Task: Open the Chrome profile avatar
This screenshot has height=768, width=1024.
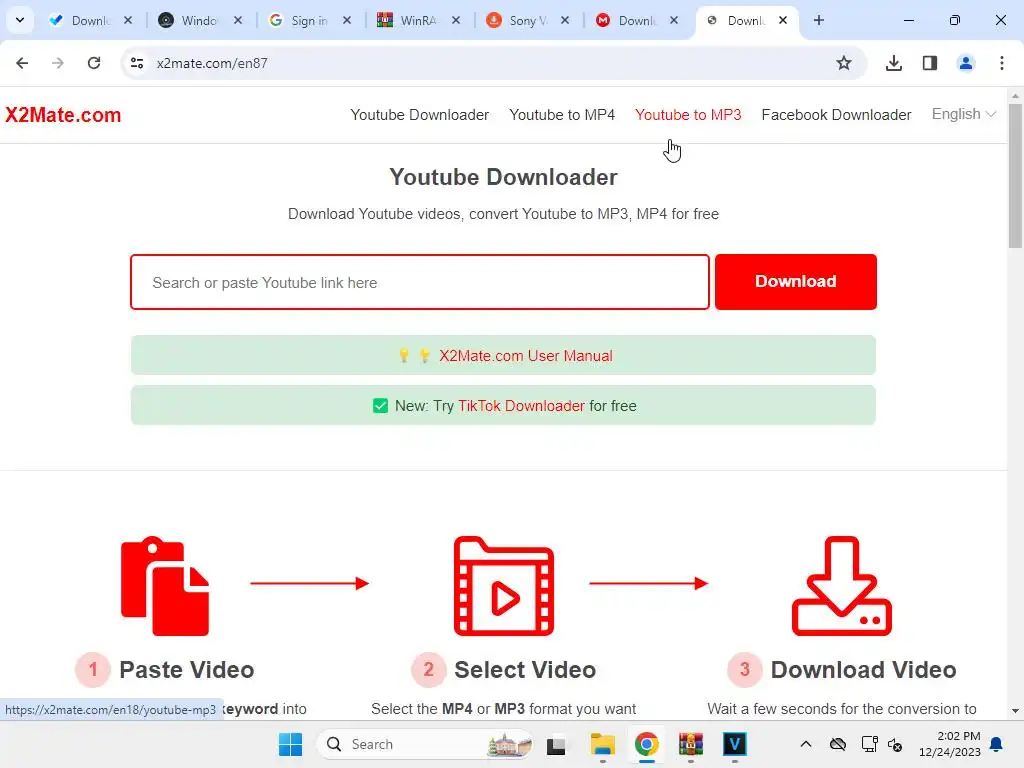Action: (x=966, y=63)
